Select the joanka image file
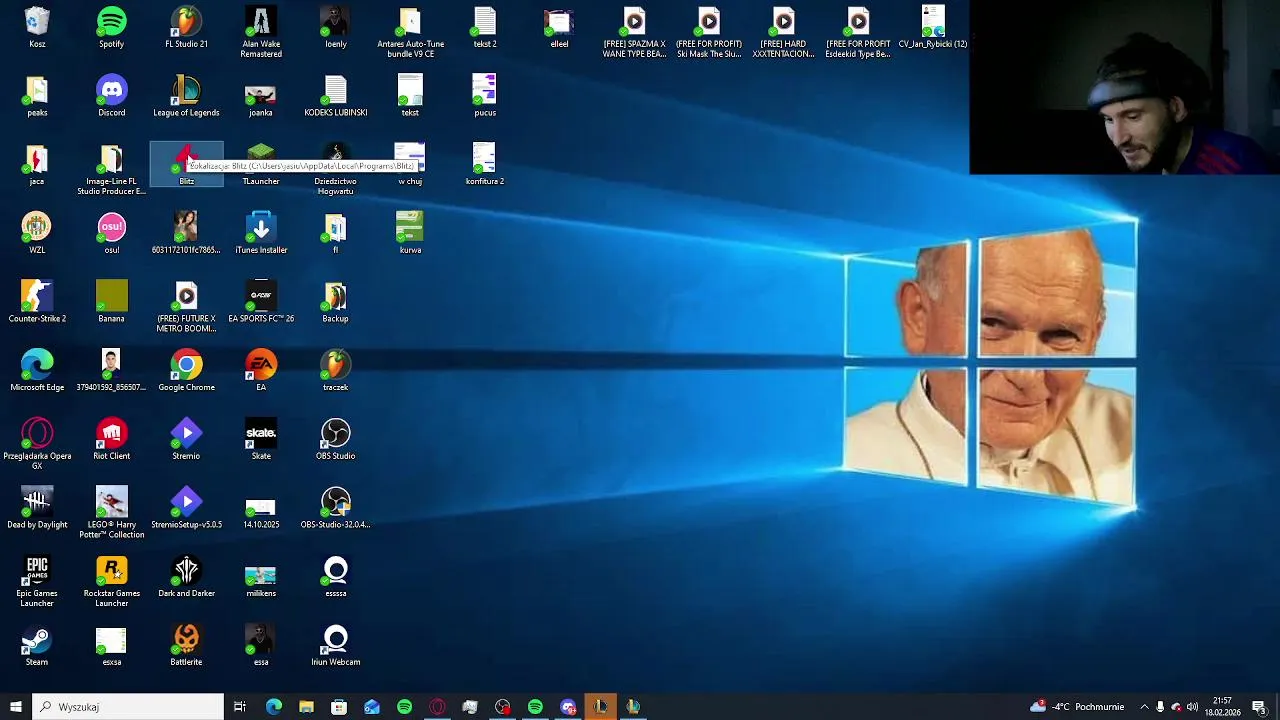 (261, 96)
